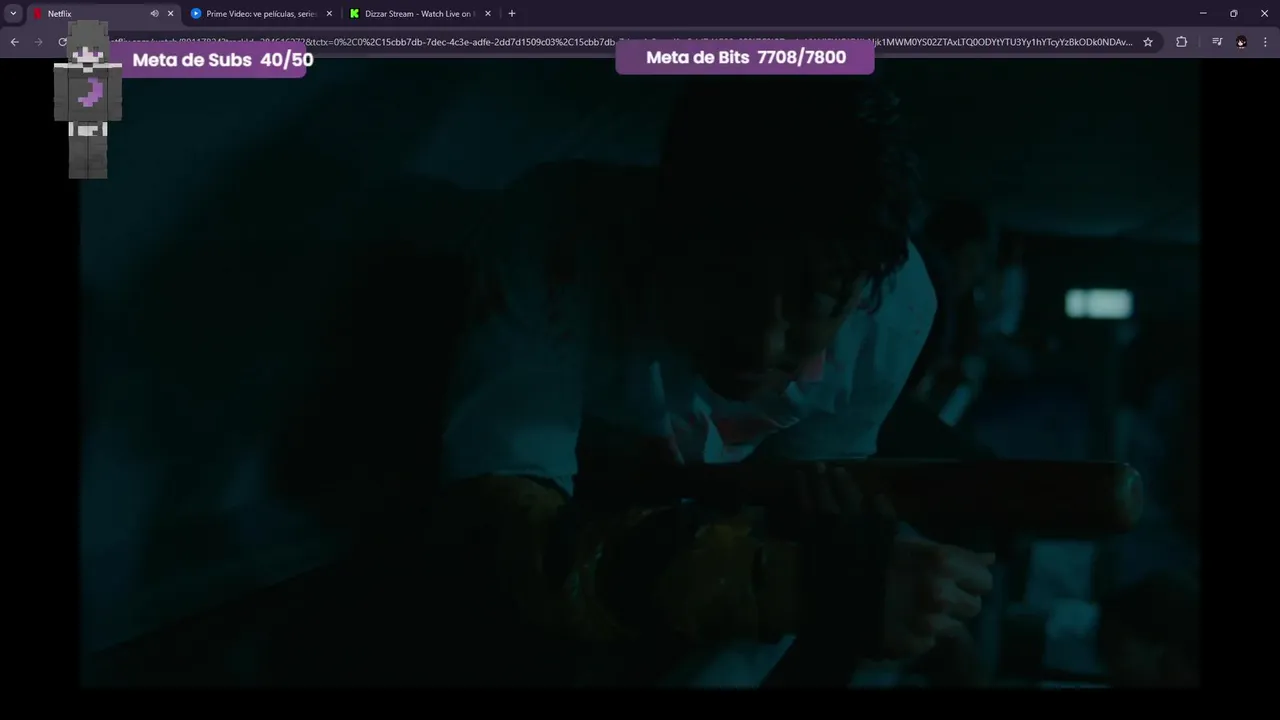The height and width of the screenshot is (720, 1280).
Task: Go back to the previous page
Action: coord(14,42)
